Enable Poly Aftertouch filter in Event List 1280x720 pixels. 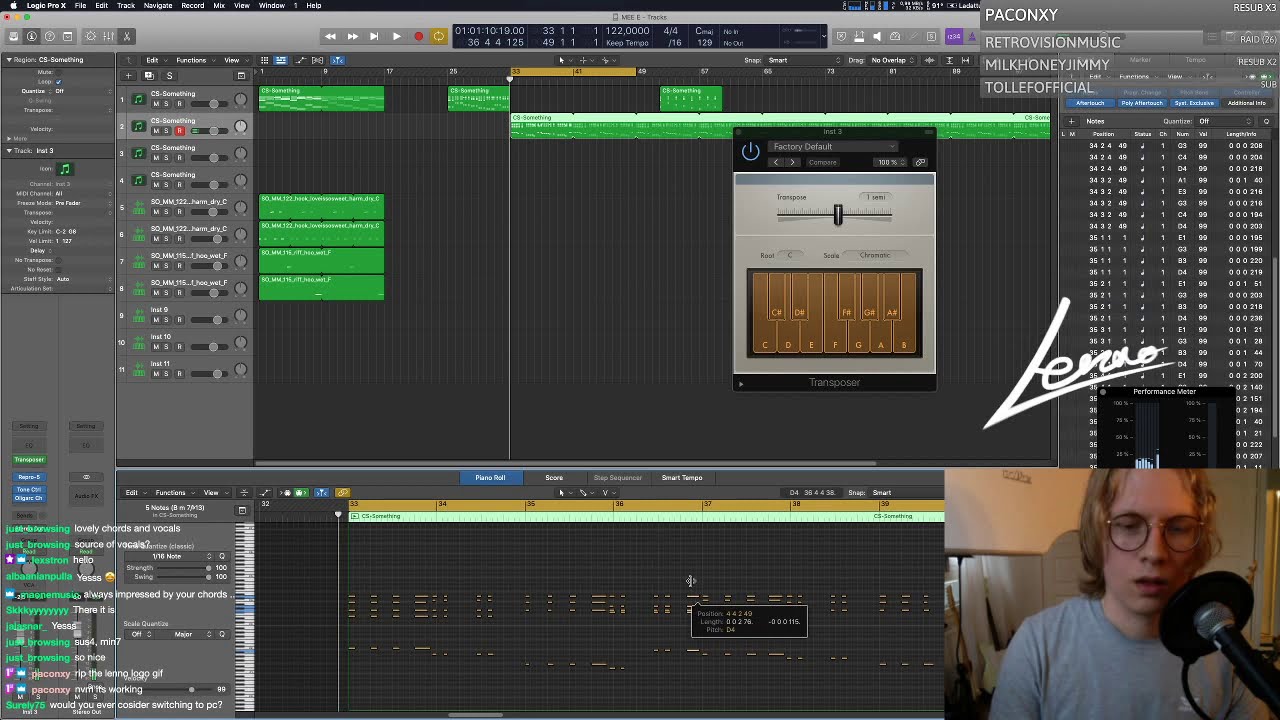(x=1141, y=103)
